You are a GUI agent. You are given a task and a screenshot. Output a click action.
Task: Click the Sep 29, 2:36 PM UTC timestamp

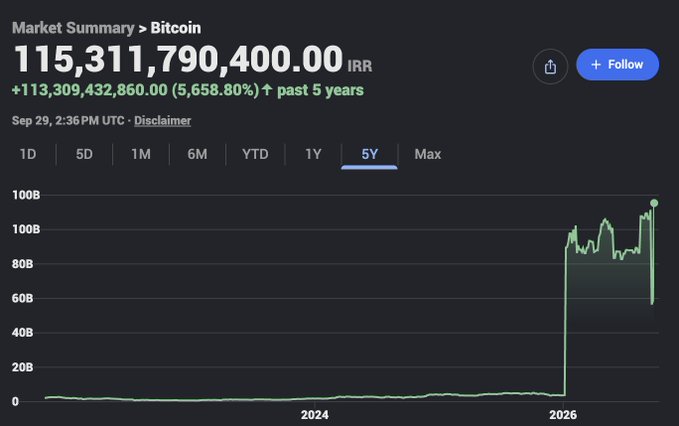click(68, 121)
